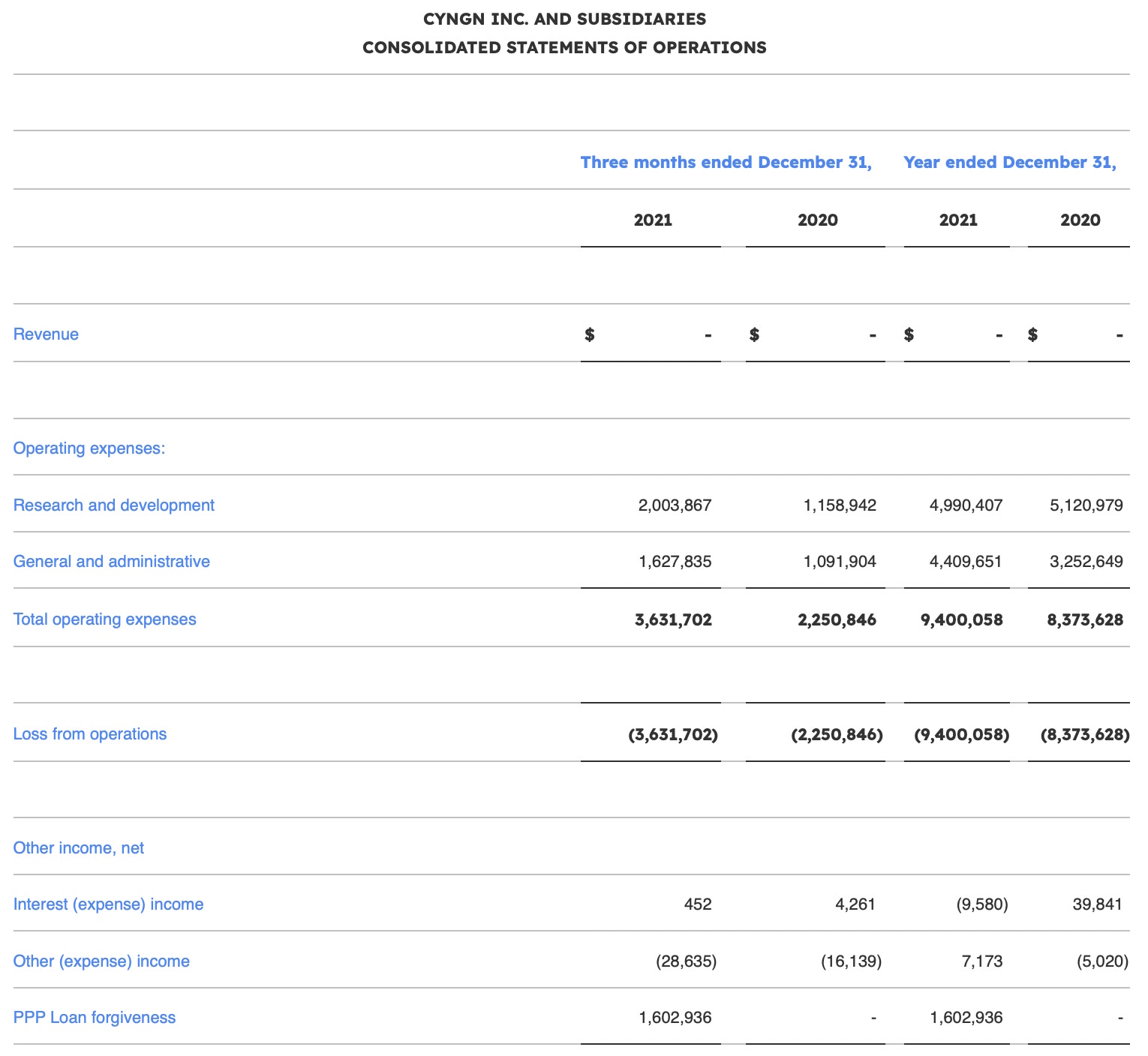Click the 'Revenue' row label
The height and width of the screenshot is (1056, 1148).
pyautogui.click(x=46, y=334)
